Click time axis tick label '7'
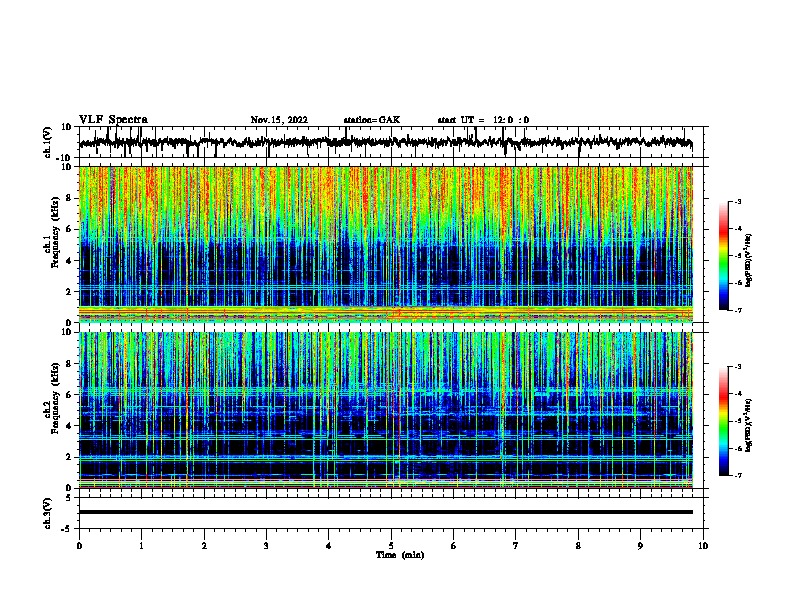792x612 pixels. pos(516,546)
